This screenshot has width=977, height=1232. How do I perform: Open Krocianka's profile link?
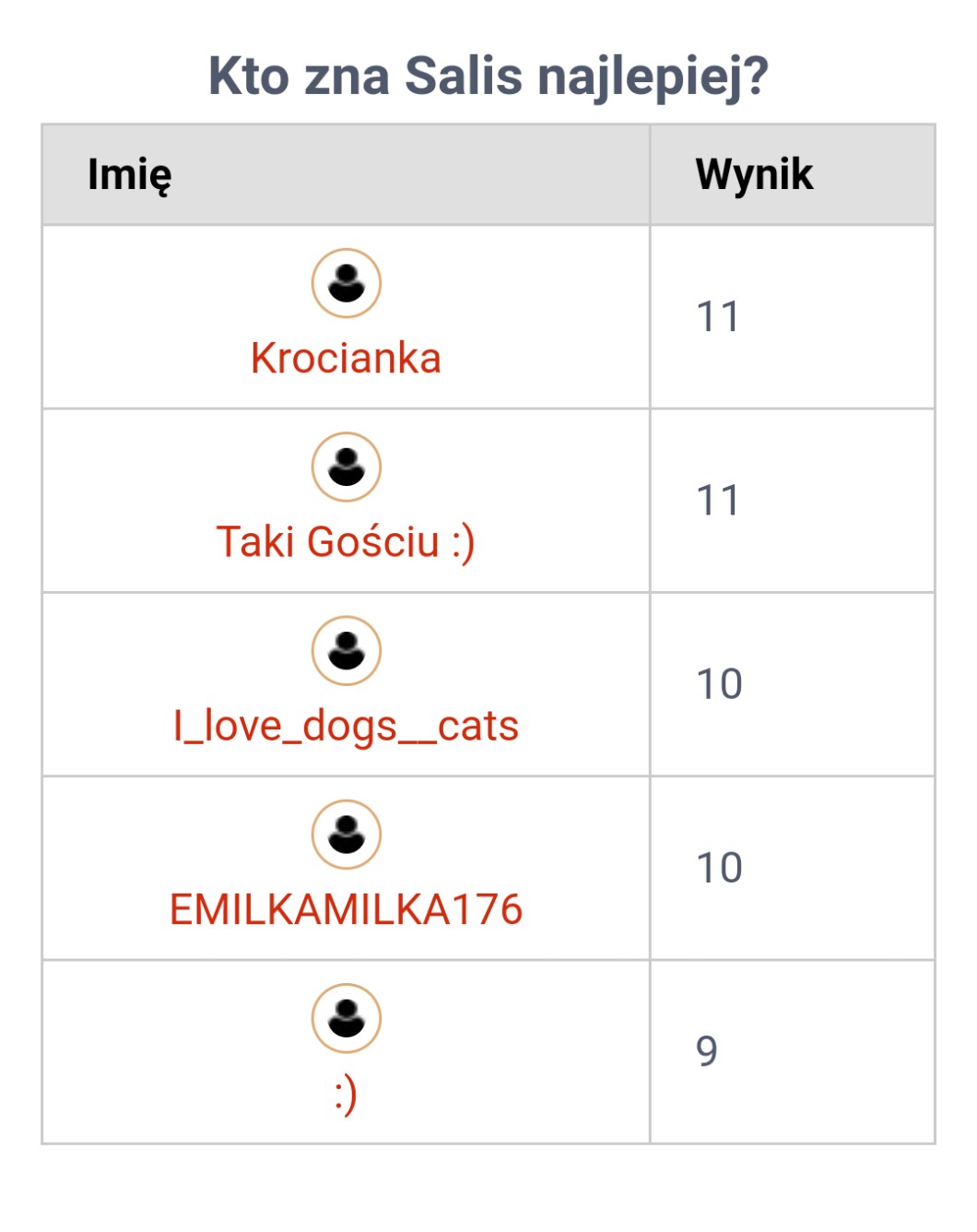point(346,358)
